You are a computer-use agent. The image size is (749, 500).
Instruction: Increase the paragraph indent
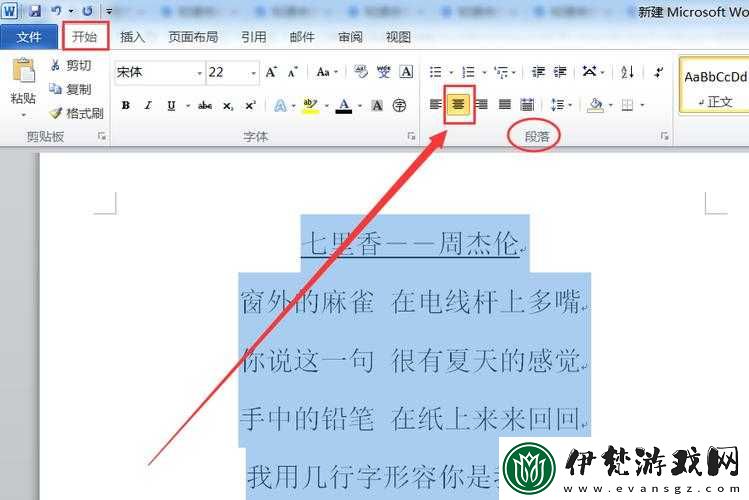(560, 72)
